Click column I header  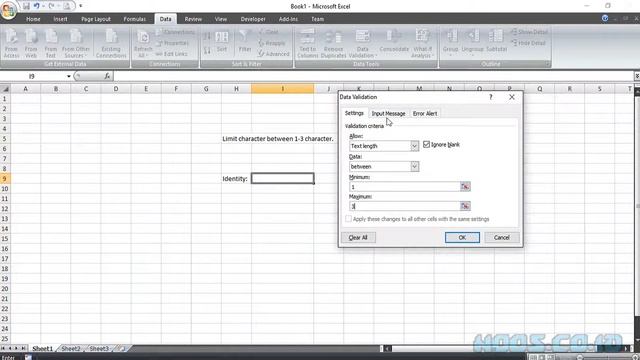(x=282, y=89)
